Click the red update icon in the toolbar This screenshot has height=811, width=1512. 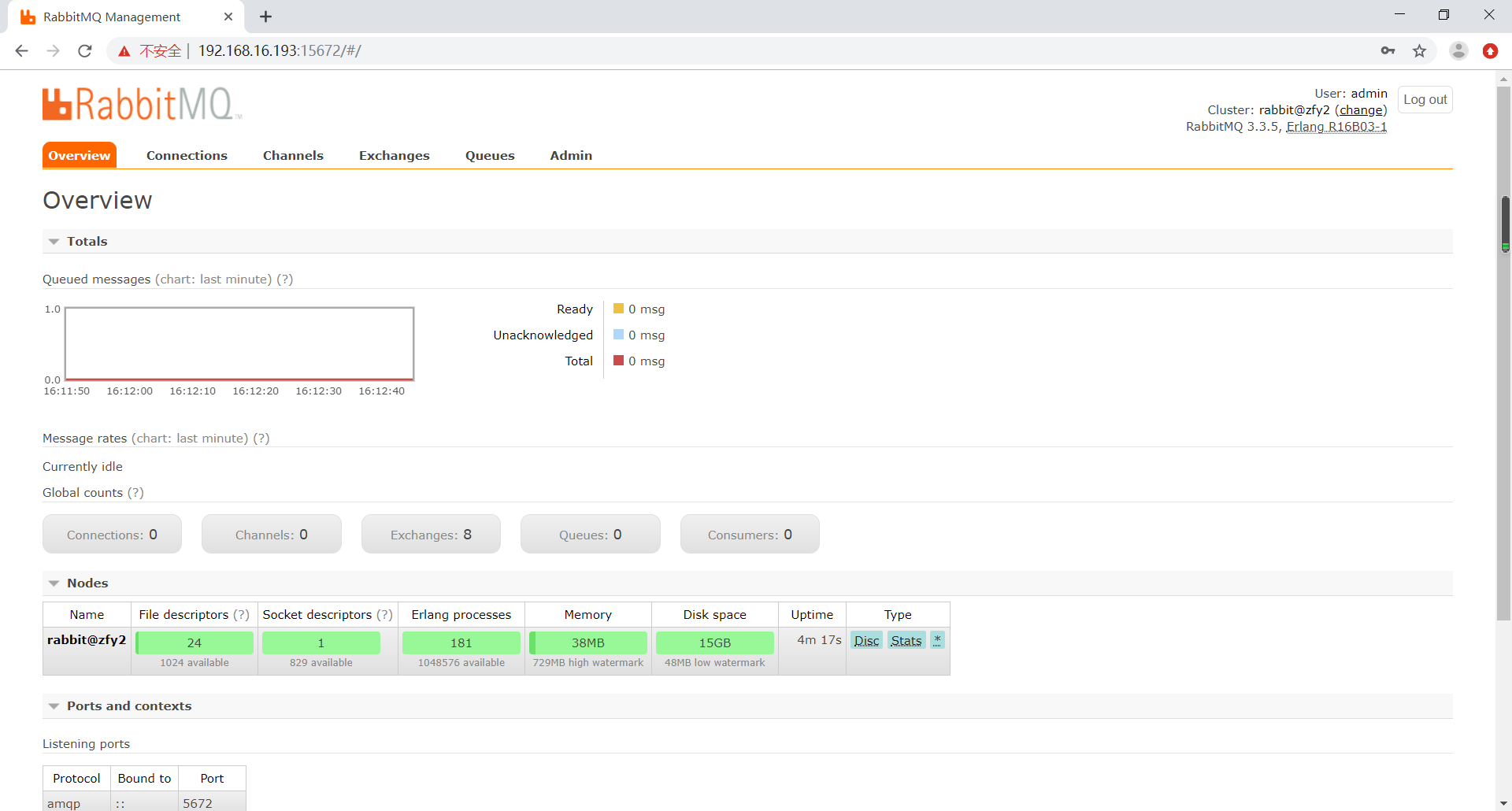pos(1490,51)
